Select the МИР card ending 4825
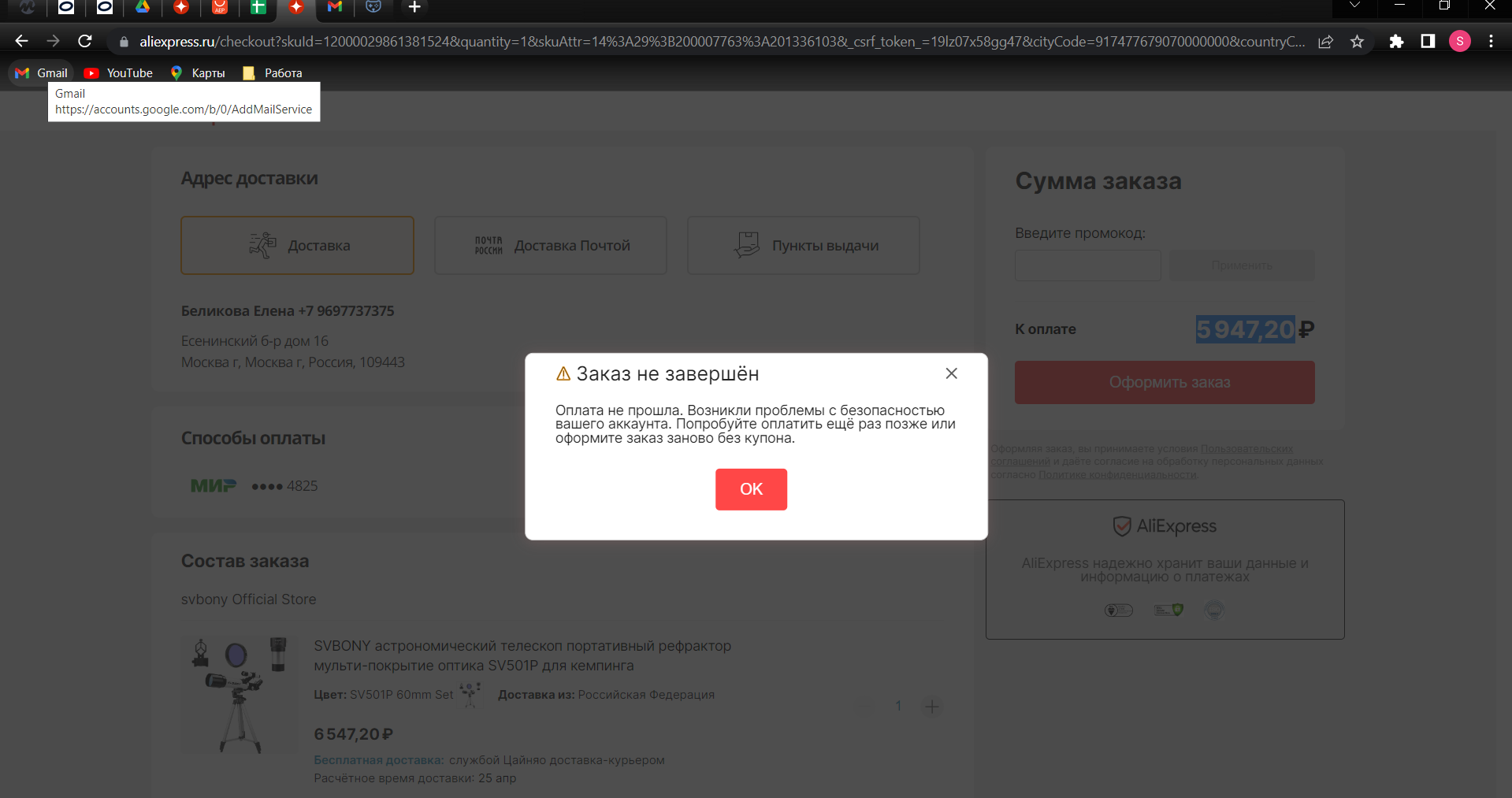This screenshot has height=798, width=1512. pyautogui.click(x=254, y=486)
